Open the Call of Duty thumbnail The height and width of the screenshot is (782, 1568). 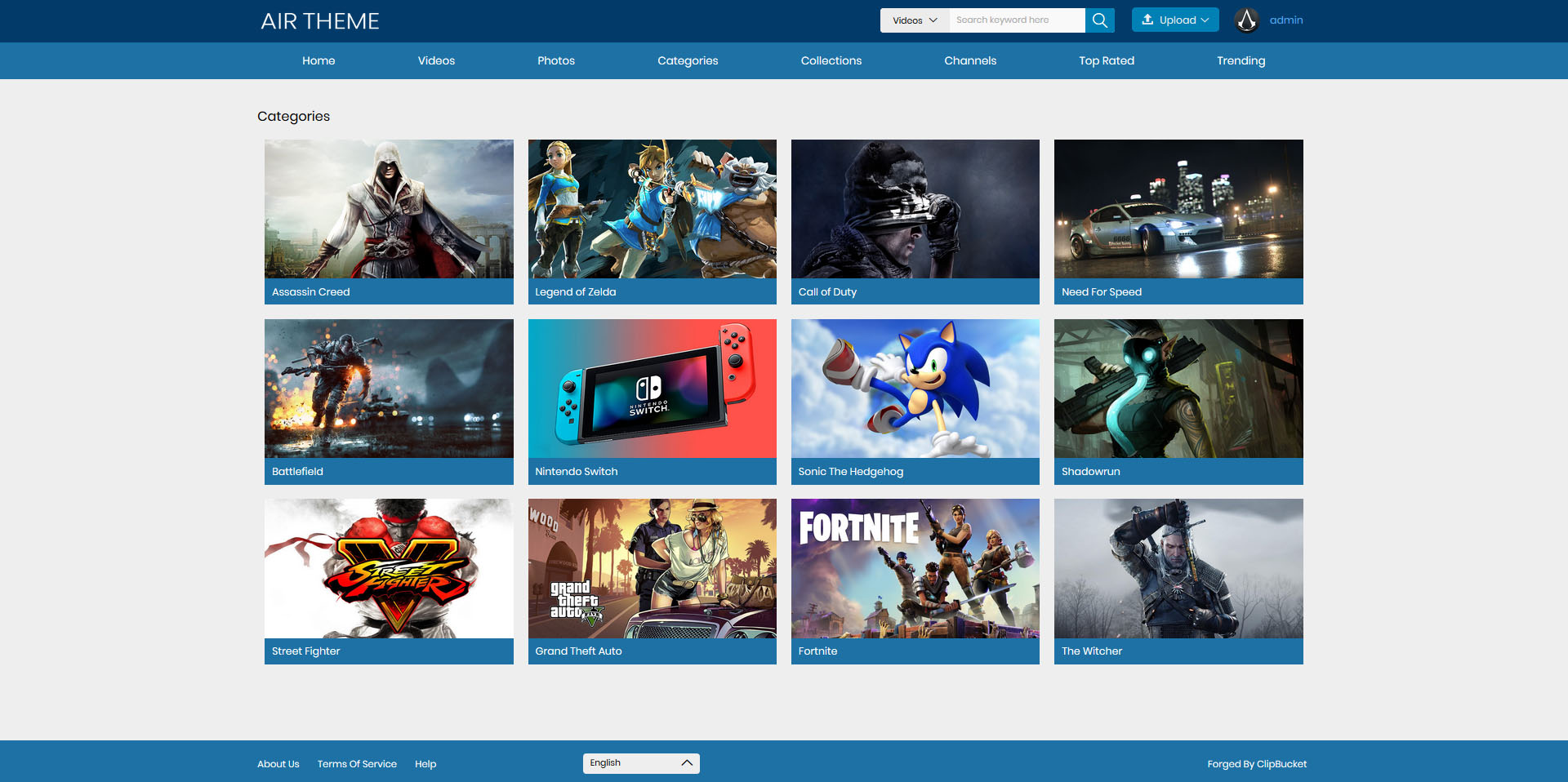click(x=915, y=209)
